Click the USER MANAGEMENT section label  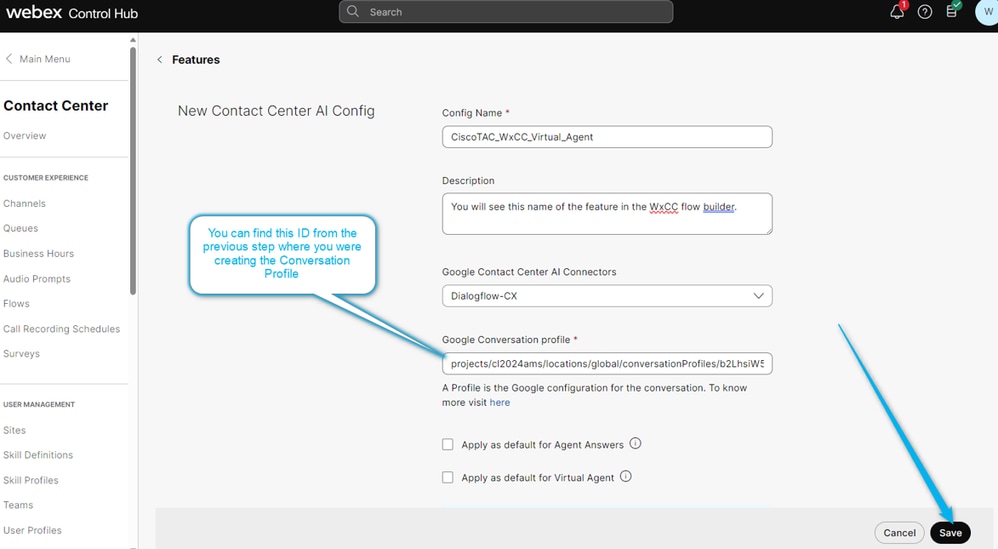point(39,404)
